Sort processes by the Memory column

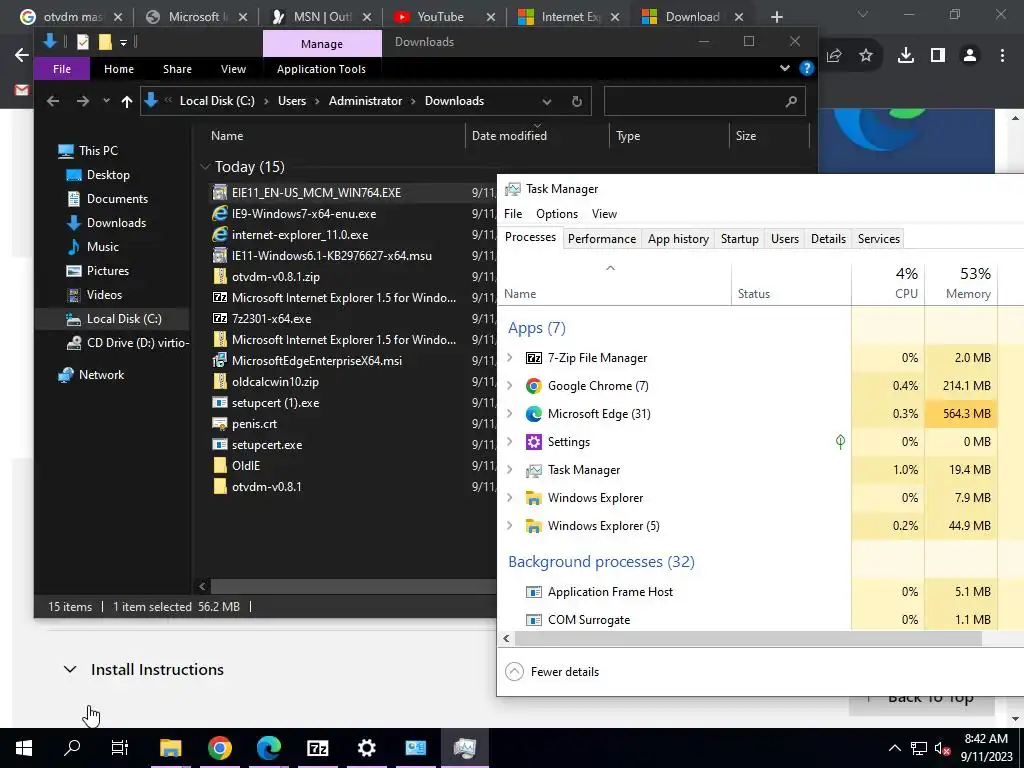tap(961, 283)
